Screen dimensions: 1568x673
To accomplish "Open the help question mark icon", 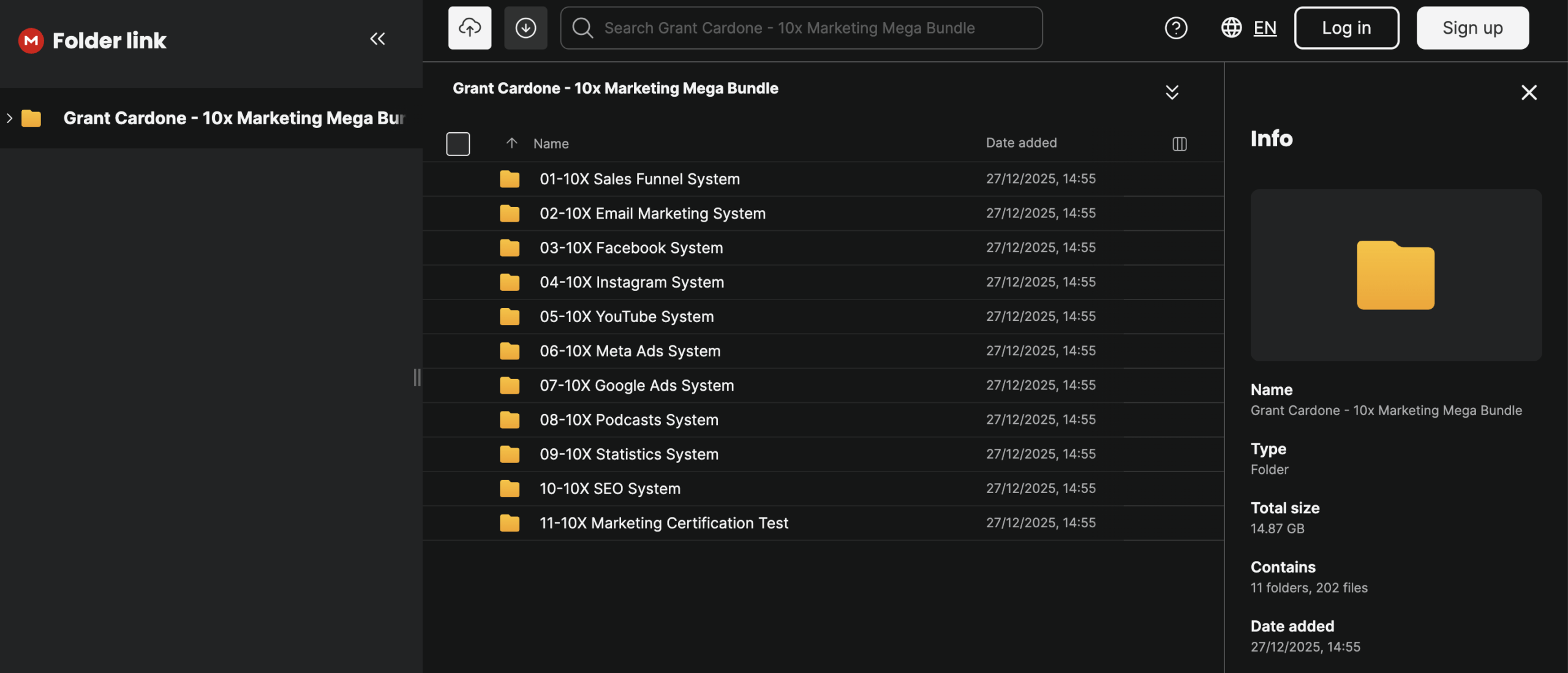I will pyautogui.click(x=1175, y=28).
